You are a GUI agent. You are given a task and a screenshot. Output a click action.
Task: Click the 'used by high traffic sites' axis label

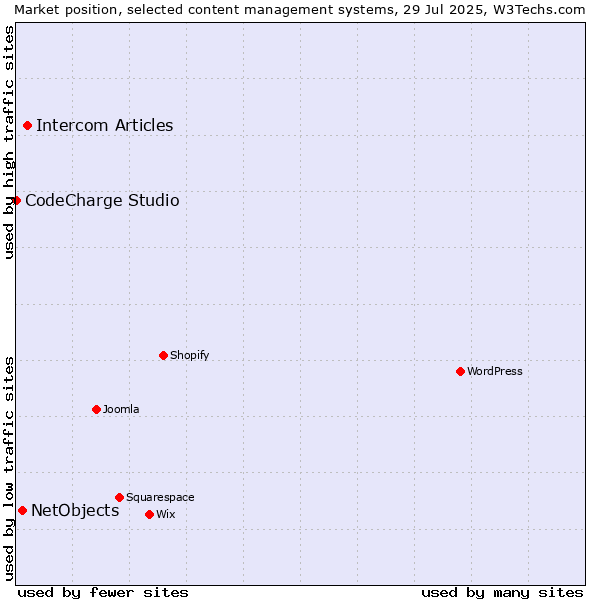click(x=9, y=142)
